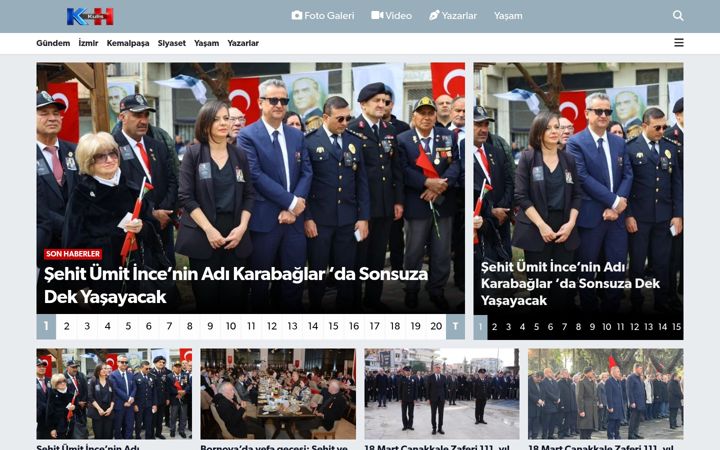Select slide 16 in main slider pagination
The image size is (720, 450).
[354, 326]
